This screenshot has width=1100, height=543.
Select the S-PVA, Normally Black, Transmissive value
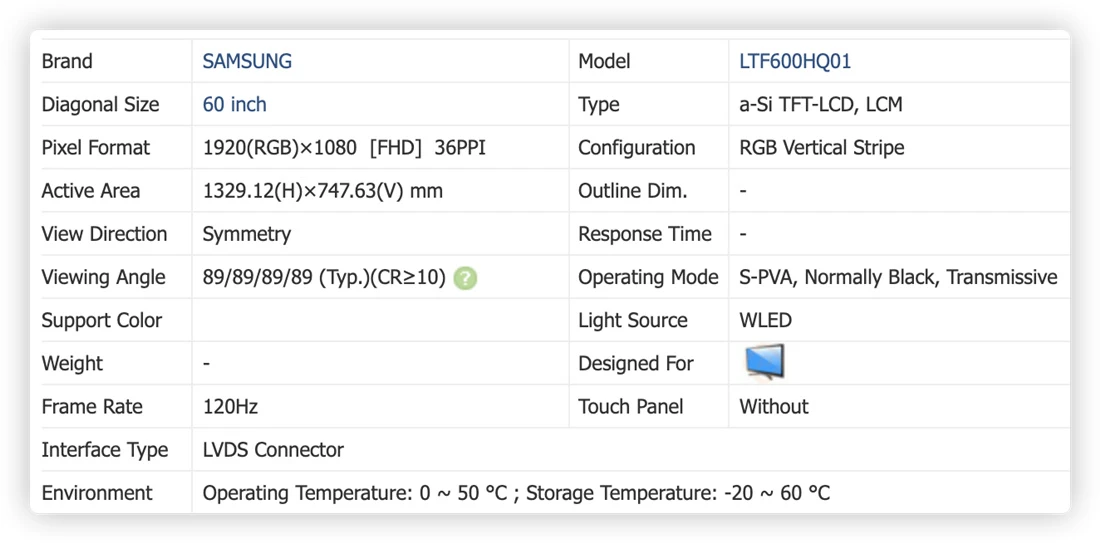coord(898,278)
